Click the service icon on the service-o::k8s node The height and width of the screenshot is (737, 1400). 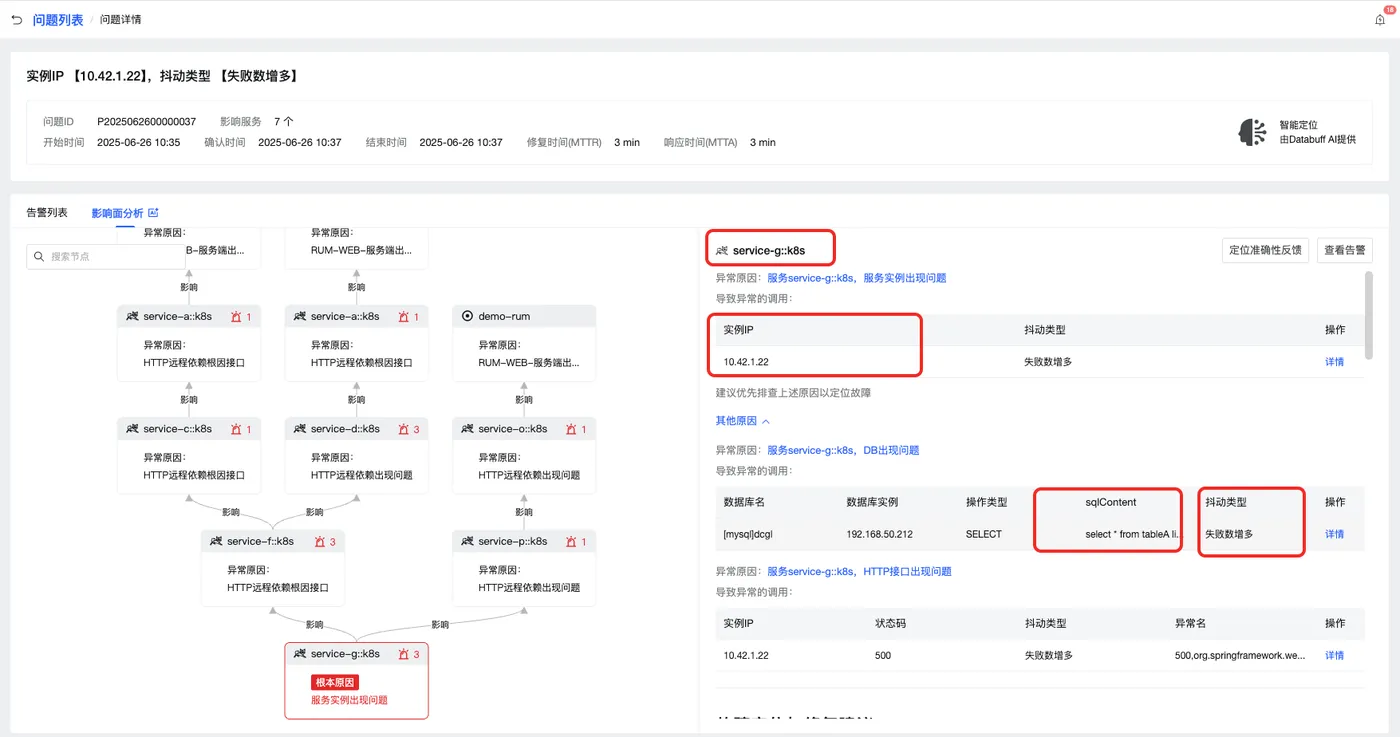coord(468,429)
